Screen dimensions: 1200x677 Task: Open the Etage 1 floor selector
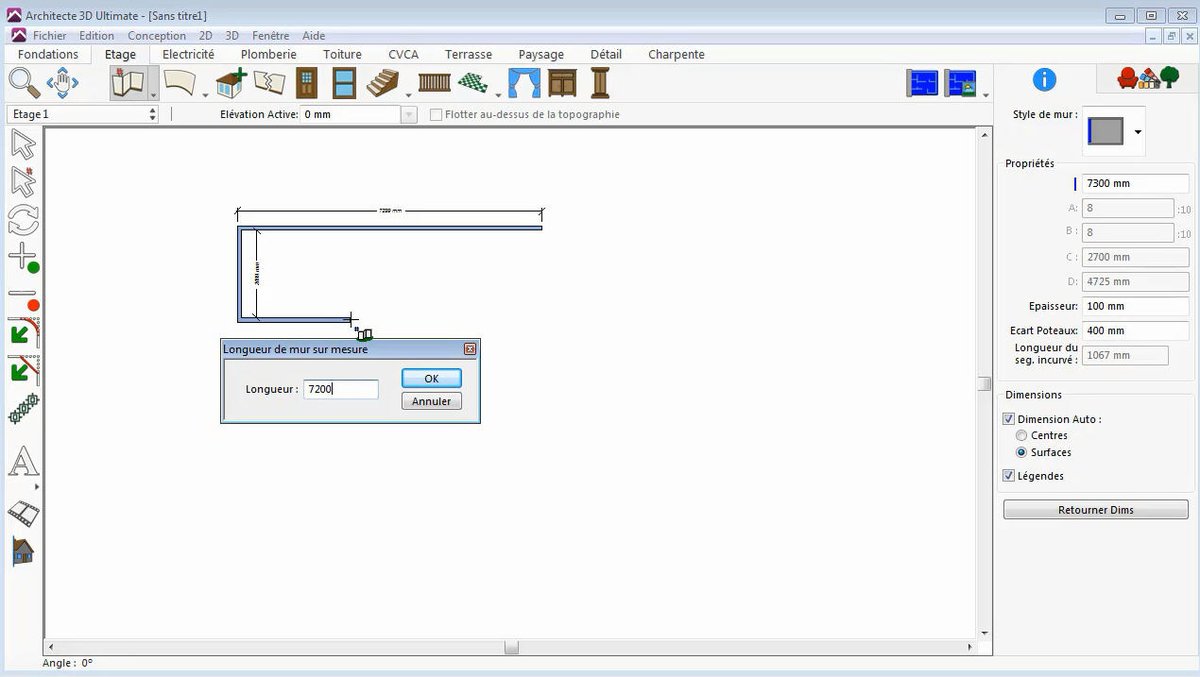point(83,114)
